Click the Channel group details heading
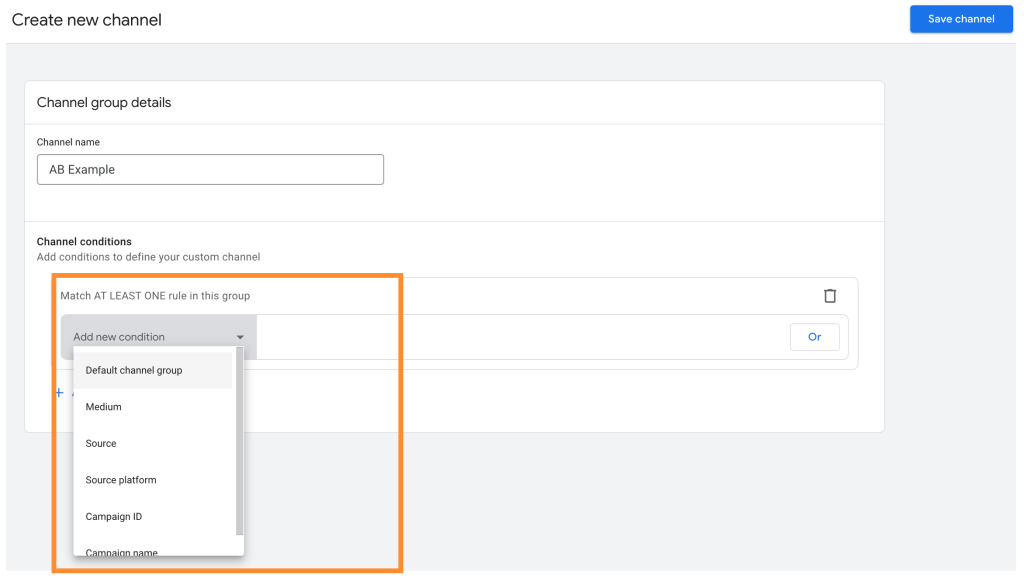1024x578 pixels. coord(104,103)
